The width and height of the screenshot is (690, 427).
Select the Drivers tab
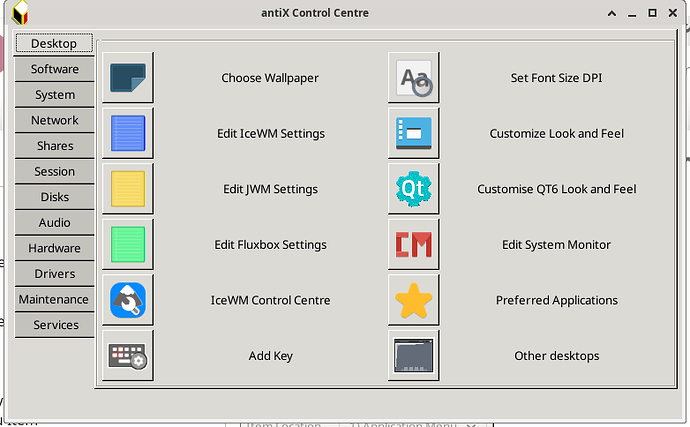click(x=54, y=273)
